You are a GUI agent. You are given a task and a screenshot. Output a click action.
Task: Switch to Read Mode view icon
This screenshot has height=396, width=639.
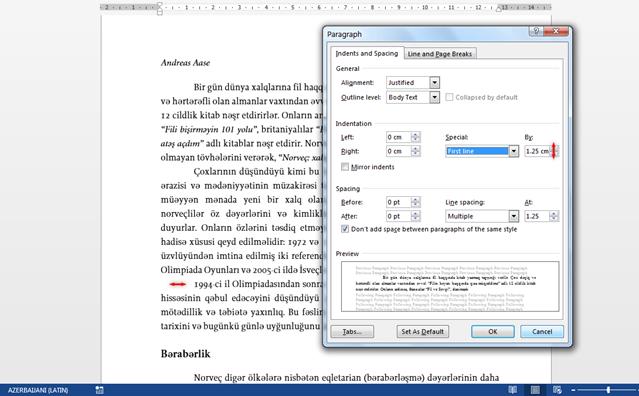click(x=513, y=390)
